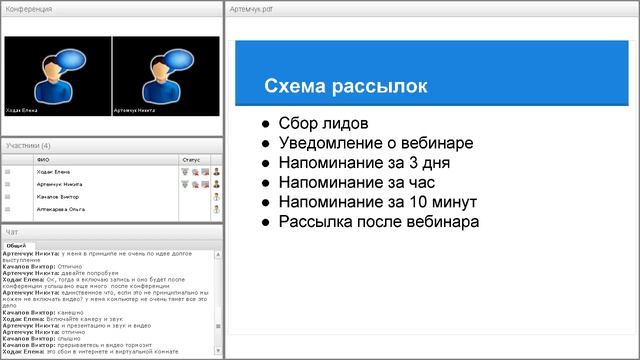Viewport: 640px width, 360px height.
Task: Click chat message 'давайте попробуем'
Action: [90, 273]
